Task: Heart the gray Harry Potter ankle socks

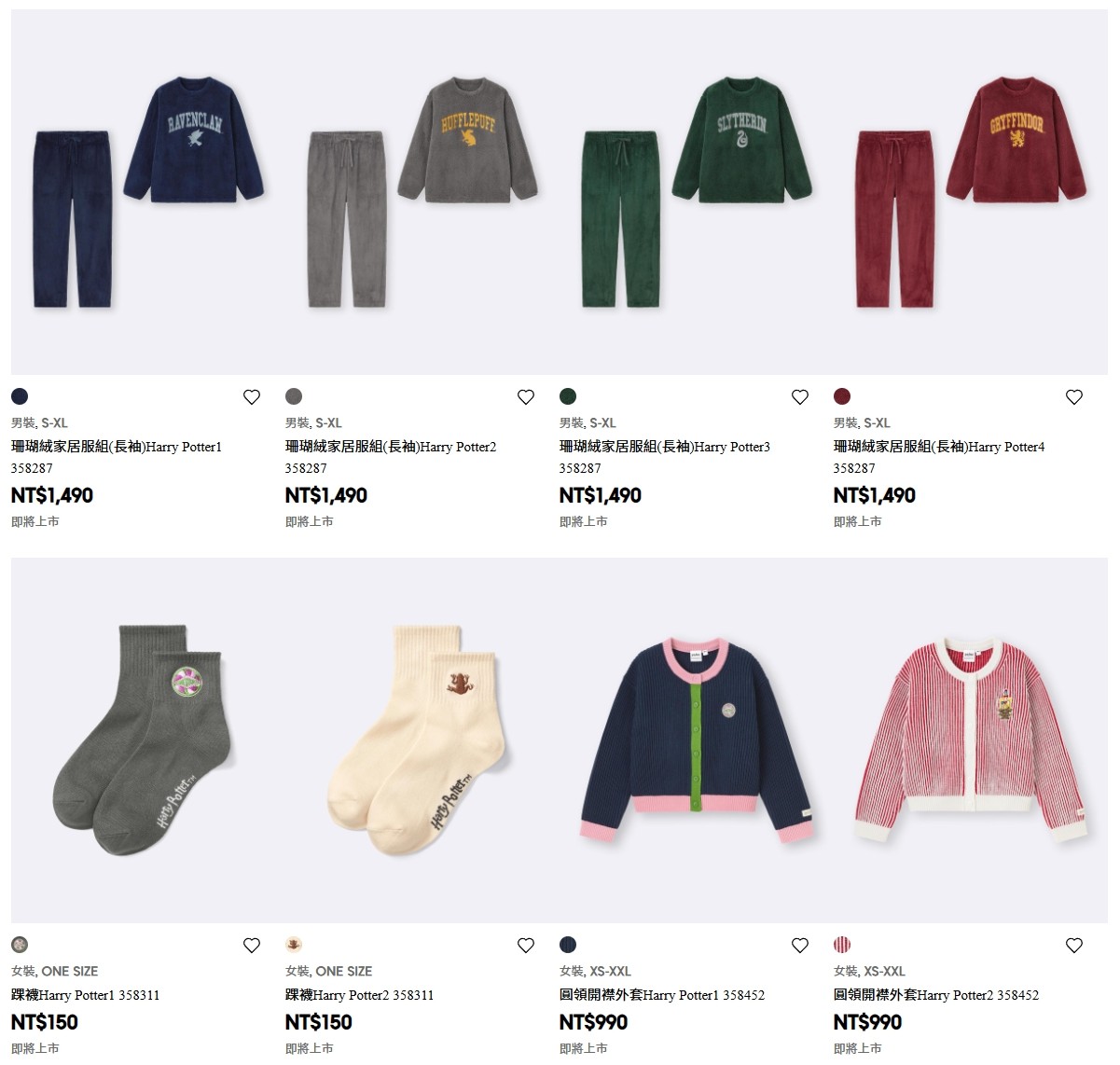Action: 252,946
